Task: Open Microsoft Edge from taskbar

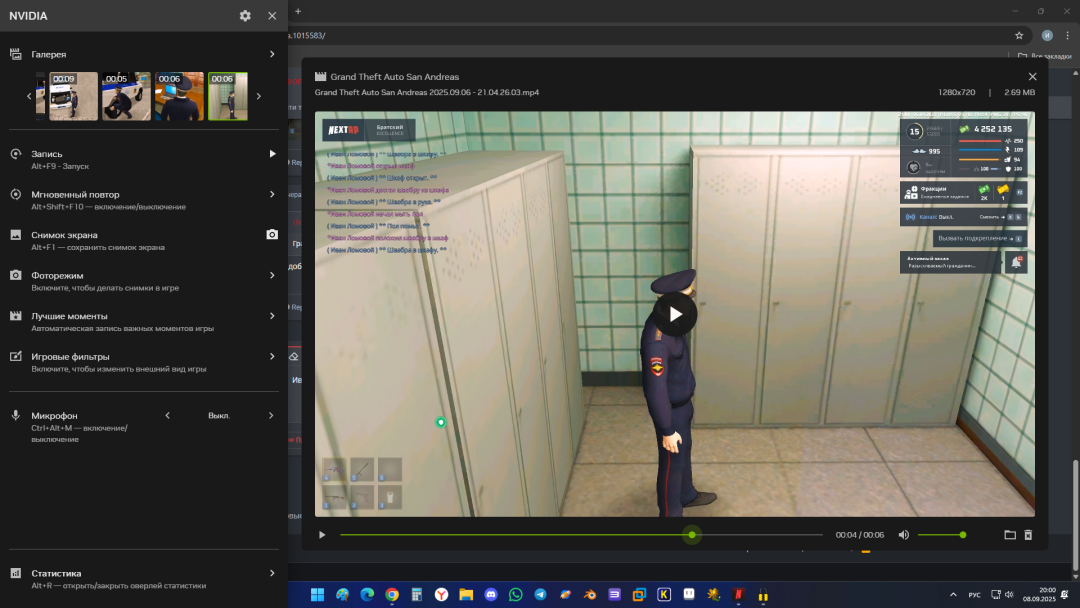Action: 367,595
